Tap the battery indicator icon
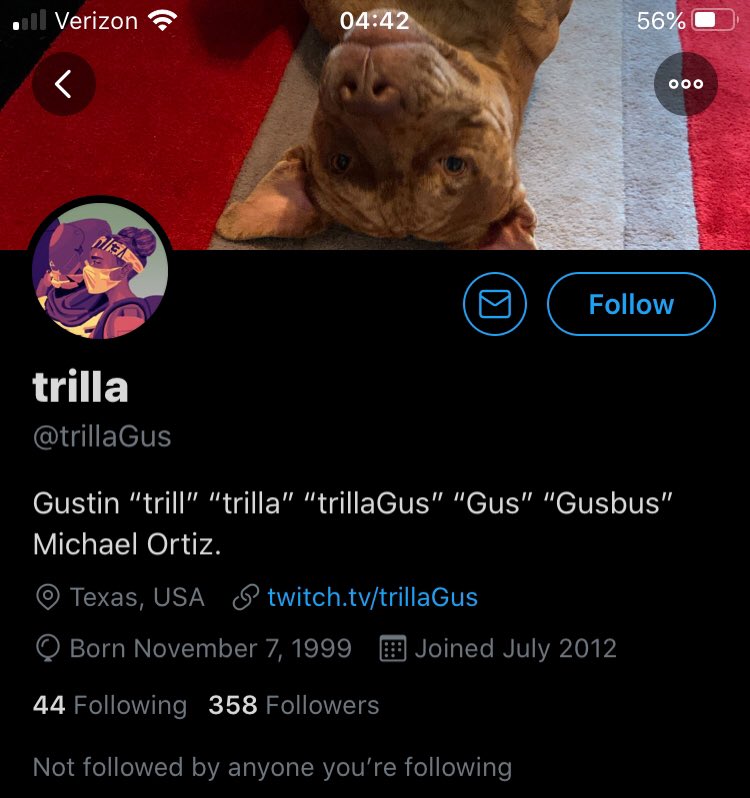 pyautogui.click(x=715, y=21)
